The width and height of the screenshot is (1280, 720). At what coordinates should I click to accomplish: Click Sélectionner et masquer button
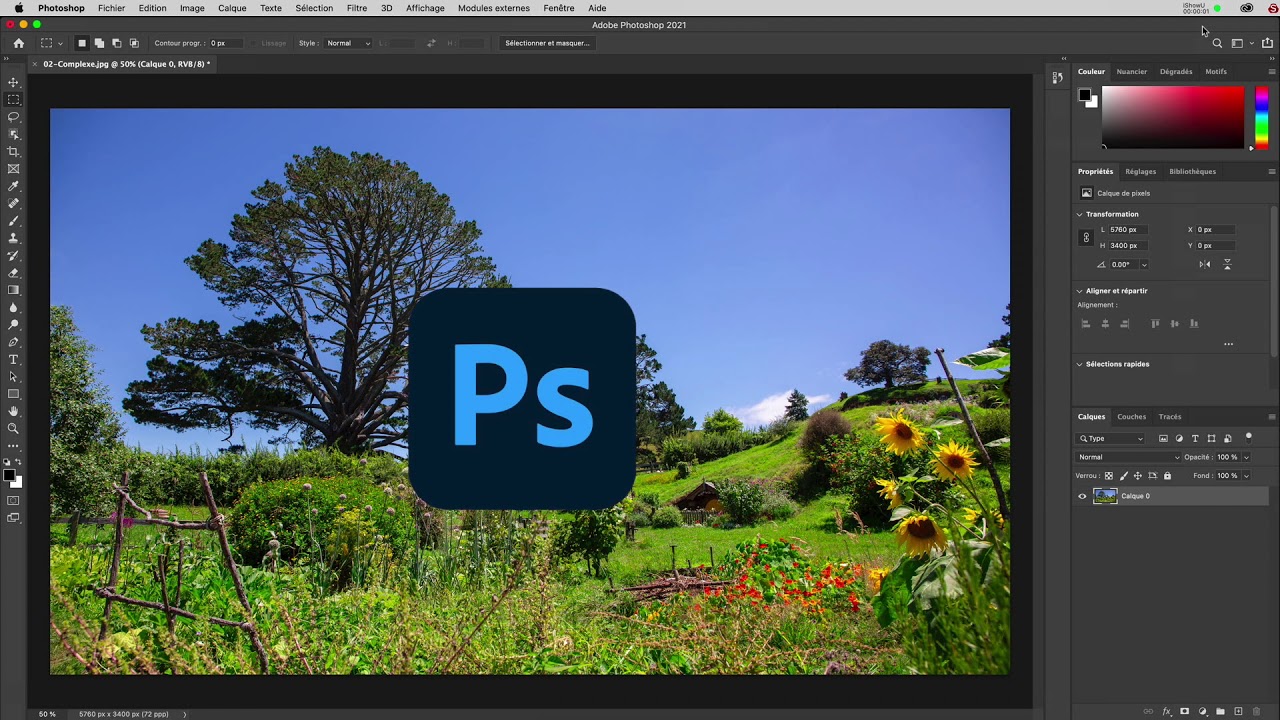(x=547, y=43)
